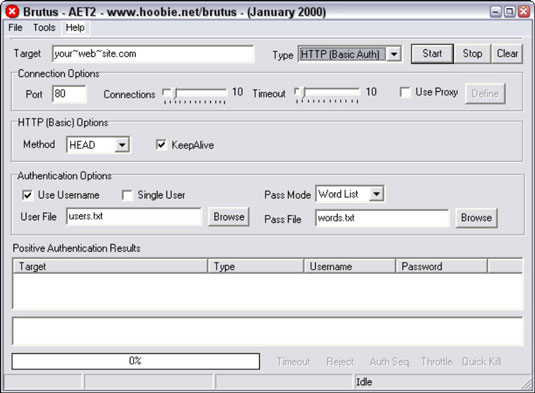
Task: Click the Timeout slider
Action: [328, 95]
